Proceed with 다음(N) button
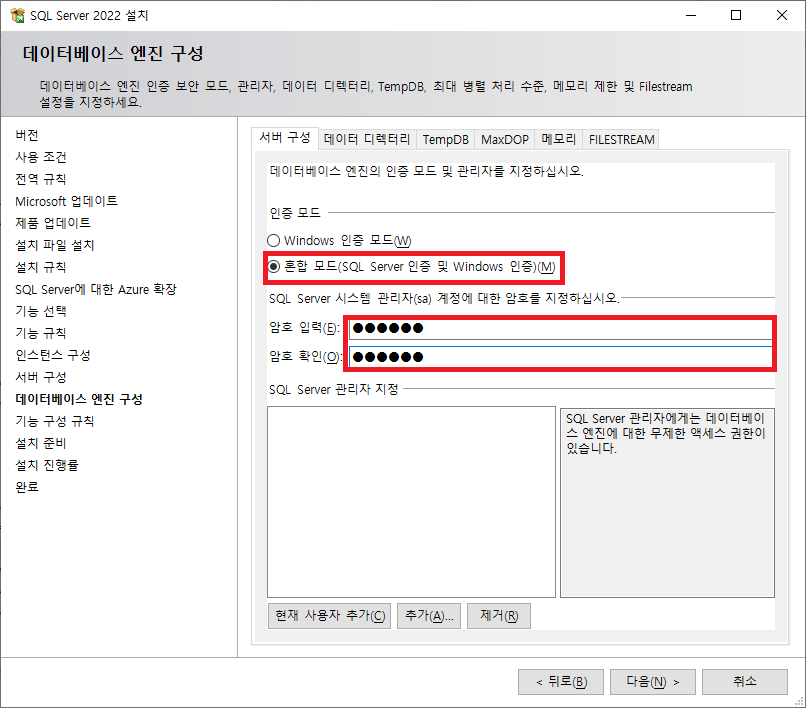This screenshot has width=806, height=708. click(653, 682)
